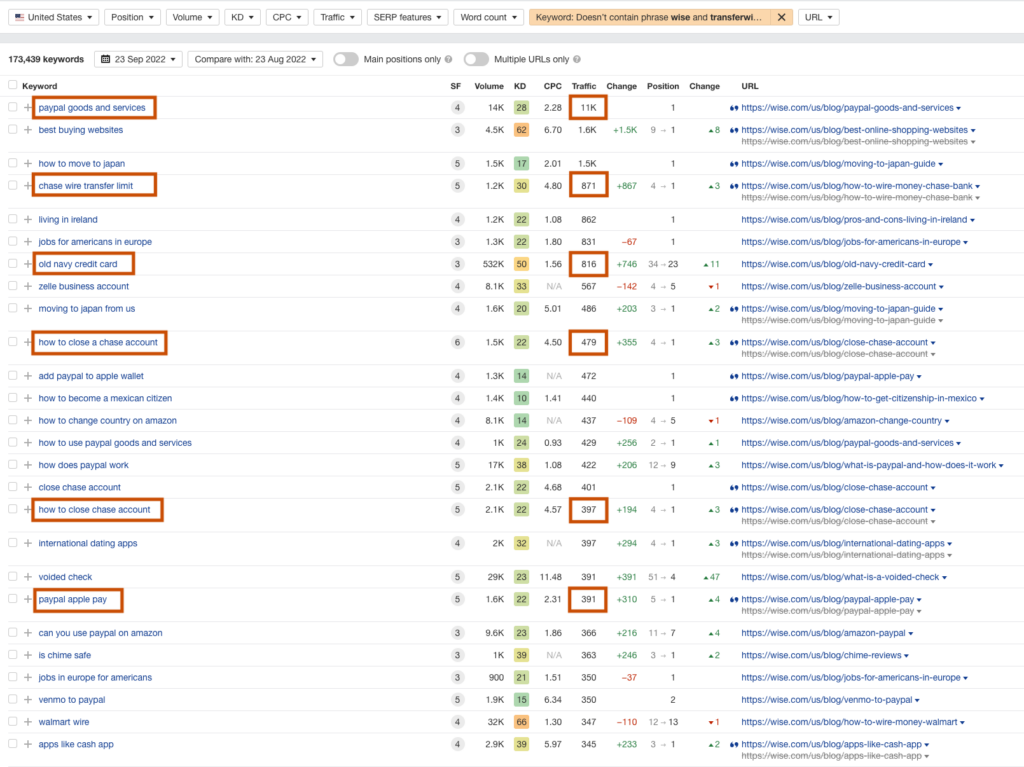Expand the 'how to move to japan' plus icon
This screenshot has height=767, width=1024.
click(27, 163)
